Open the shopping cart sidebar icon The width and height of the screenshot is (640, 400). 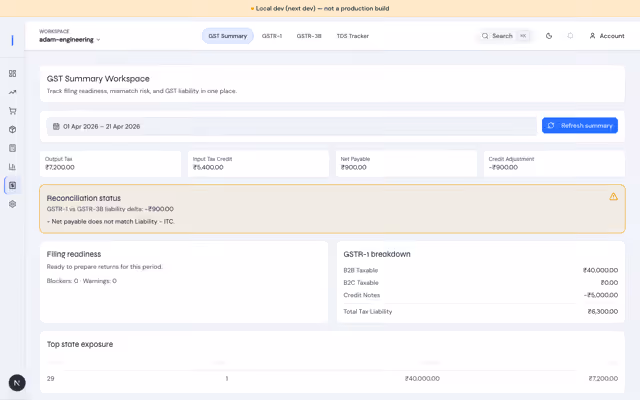[x=13, y=111]
